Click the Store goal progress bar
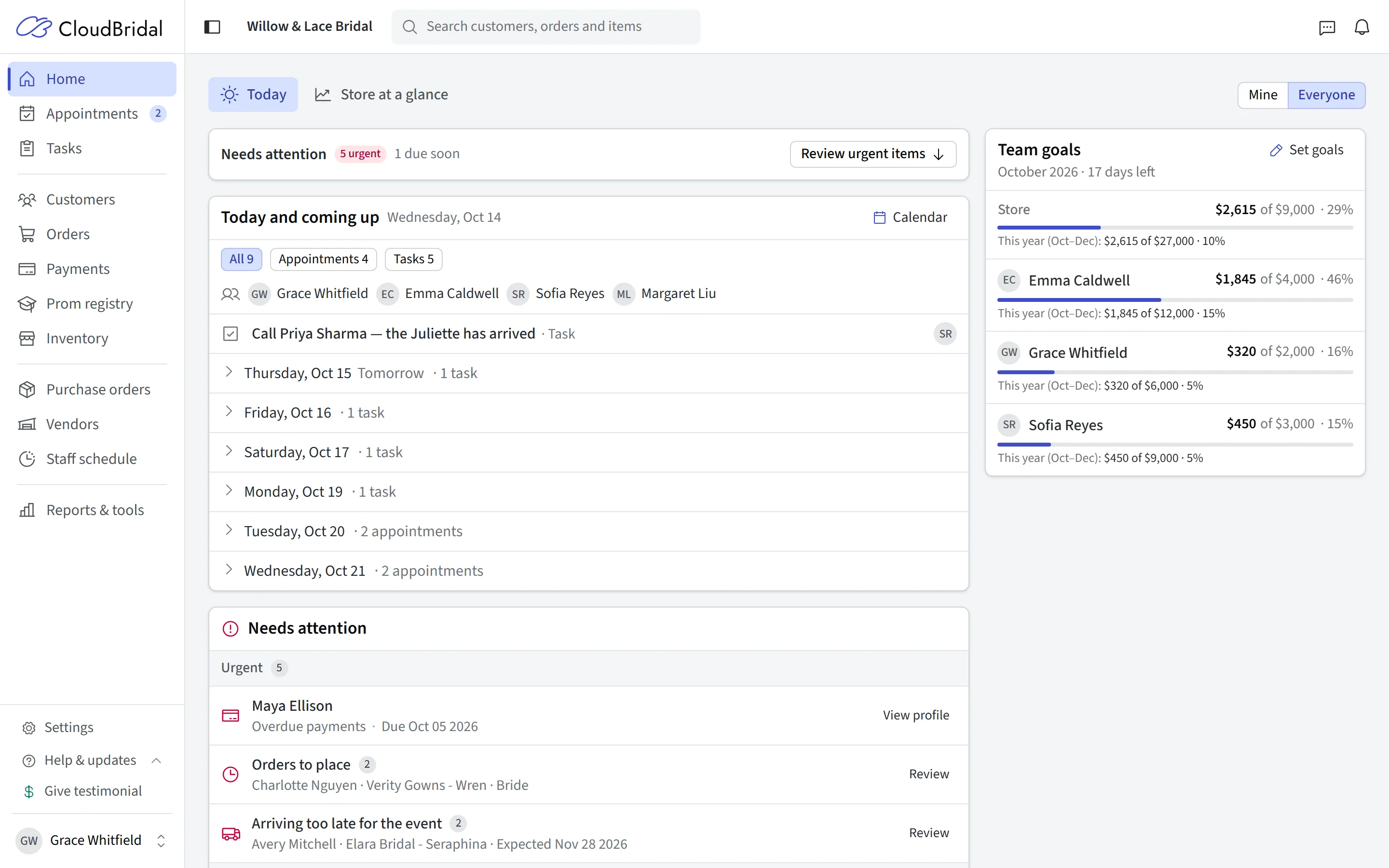1389x868 pixels. (x=1174, y=228)
